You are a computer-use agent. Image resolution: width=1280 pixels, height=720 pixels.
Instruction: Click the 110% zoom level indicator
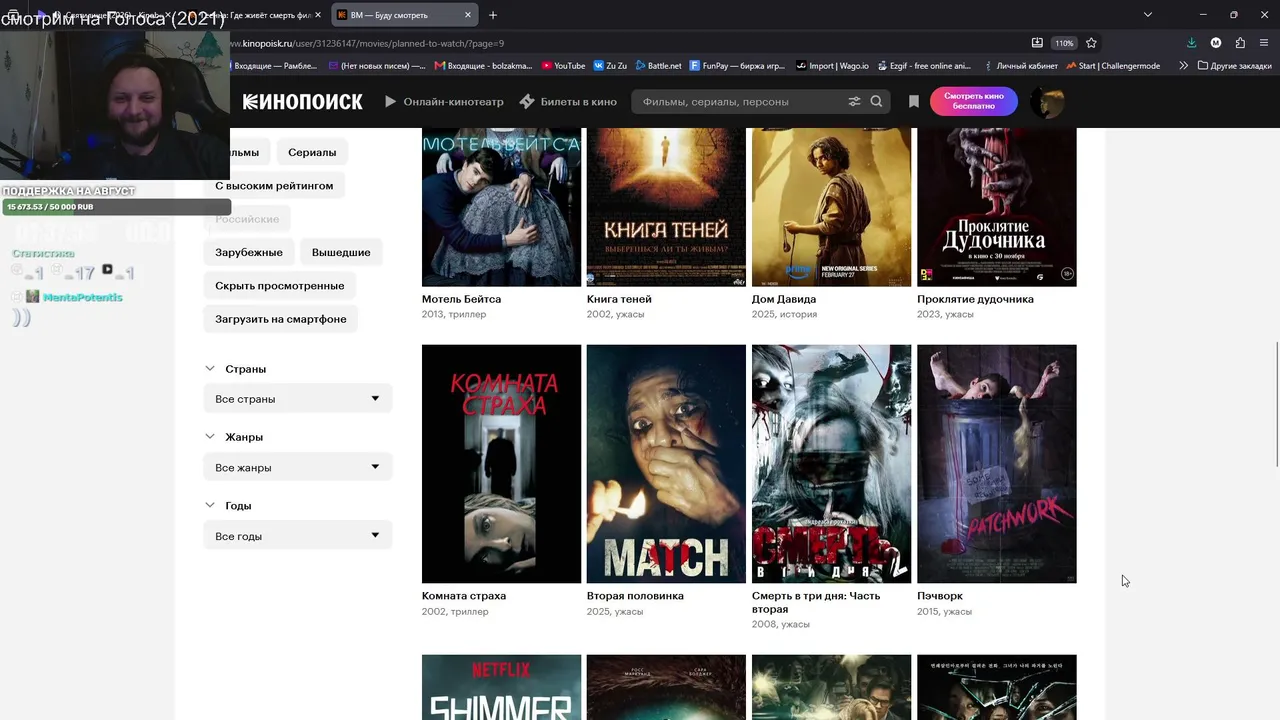(1064, 43)
